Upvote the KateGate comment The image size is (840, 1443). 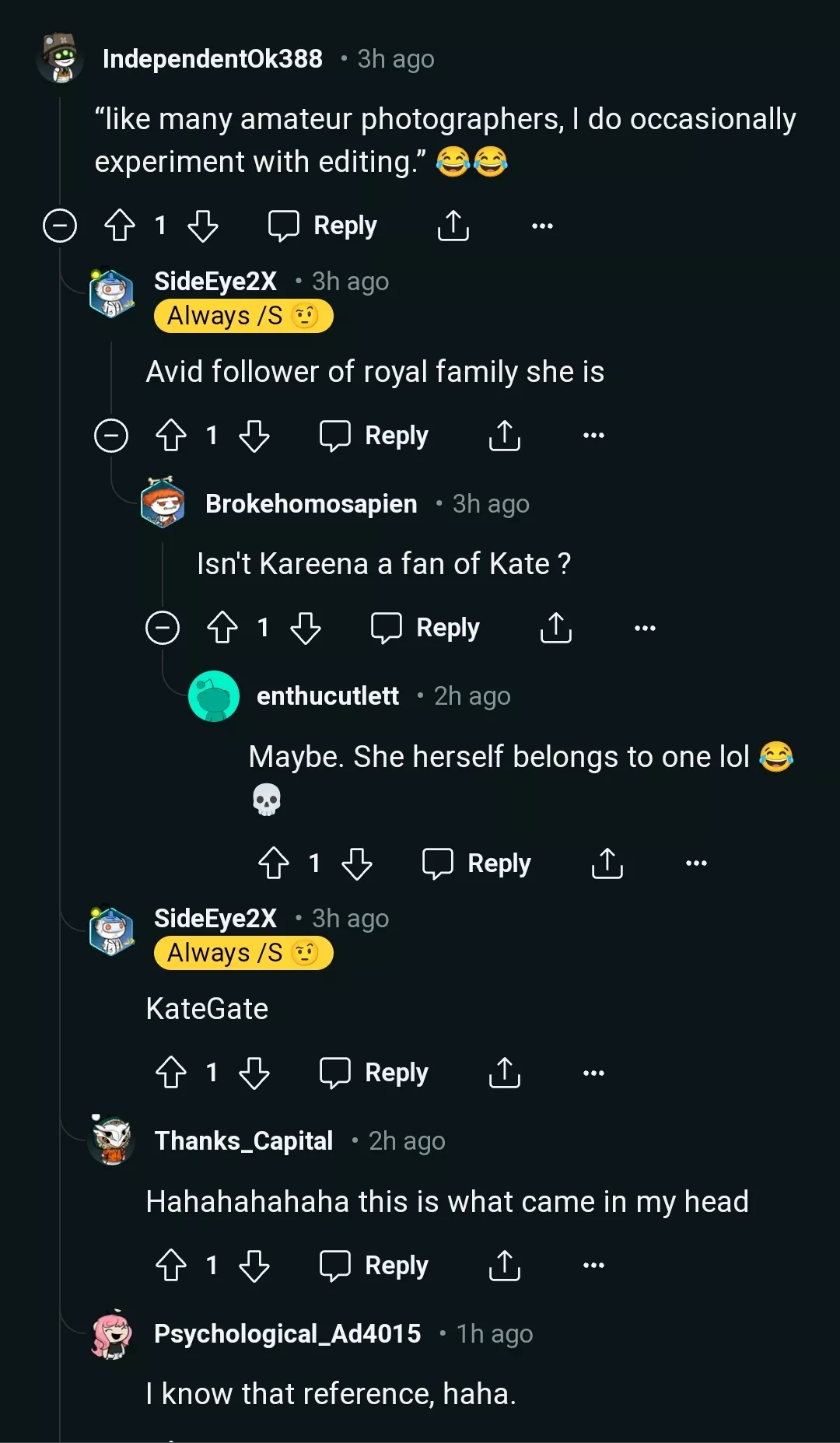(x=171, y=1073)
